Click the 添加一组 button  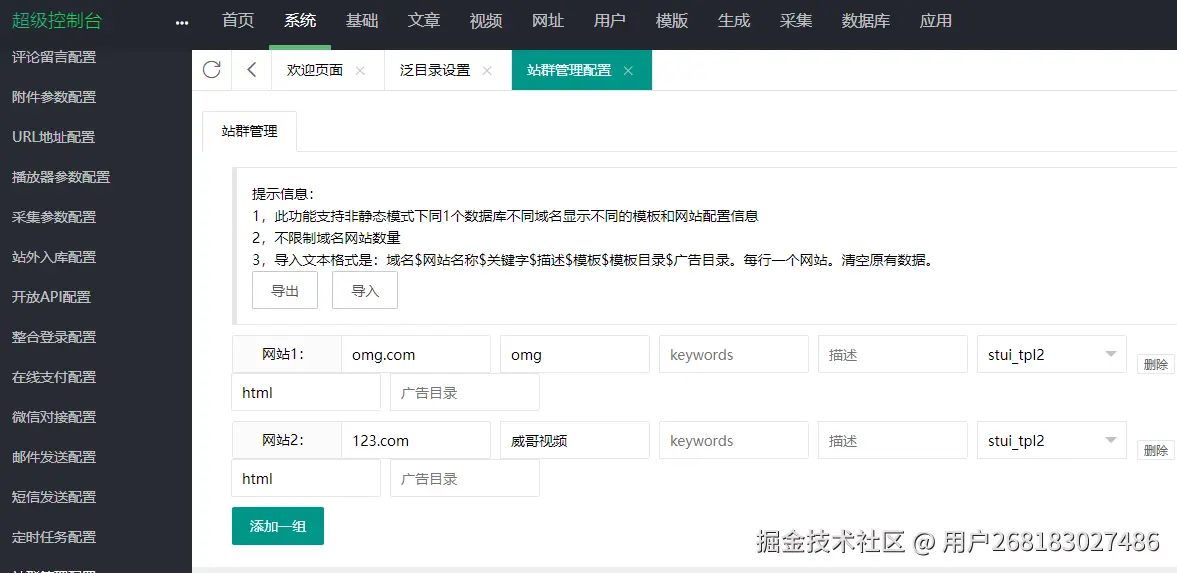click(278, 526)
